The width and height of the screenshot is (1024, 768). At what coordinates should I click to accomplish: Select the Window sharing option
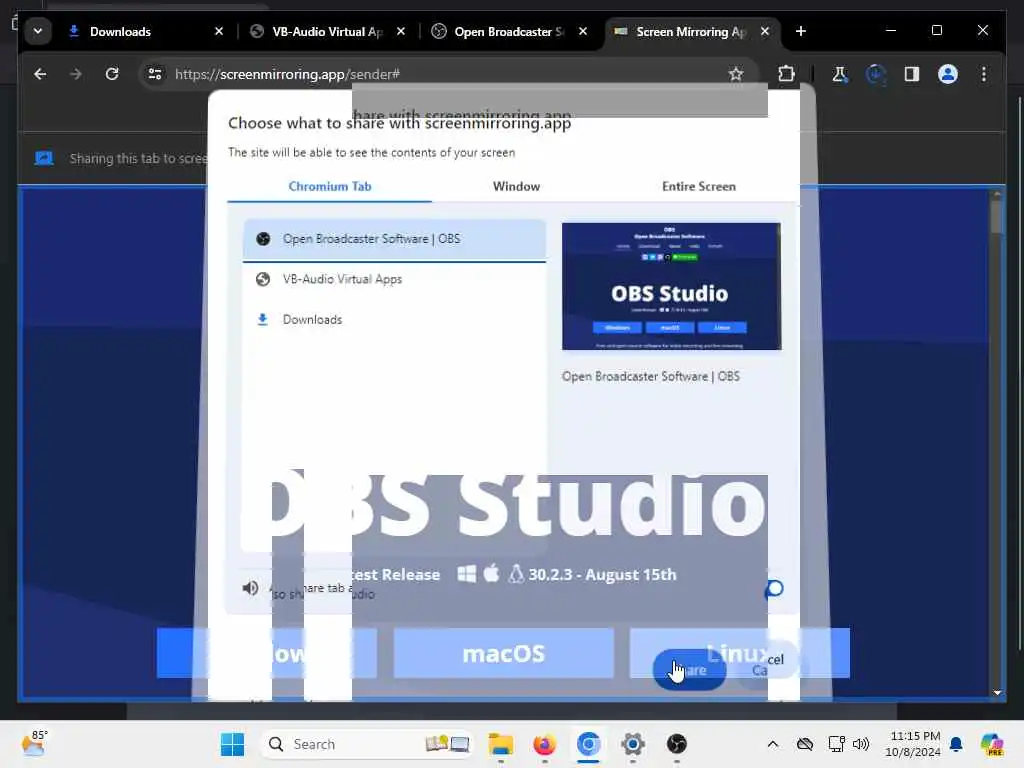pos(517,187)
